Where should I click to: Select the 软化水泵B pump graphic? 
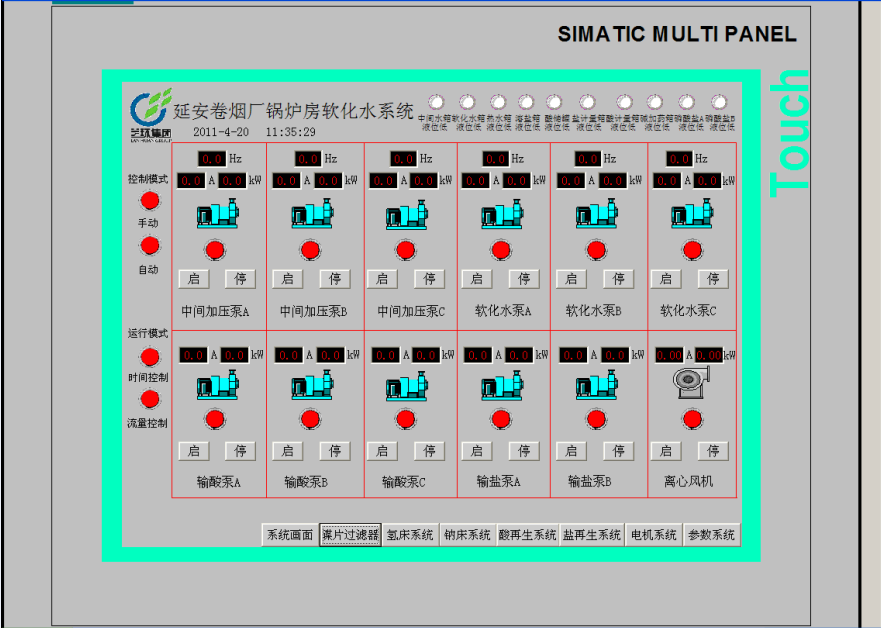click(596, 215)
